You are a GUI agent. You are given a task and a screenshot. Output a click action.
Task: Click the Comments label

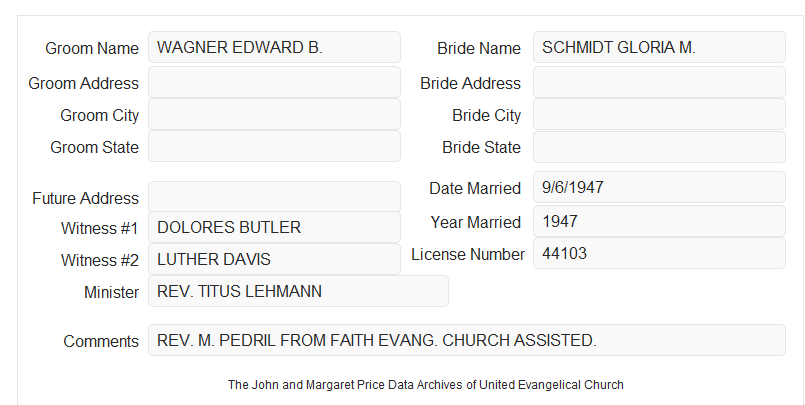click(x=101, y=341)
